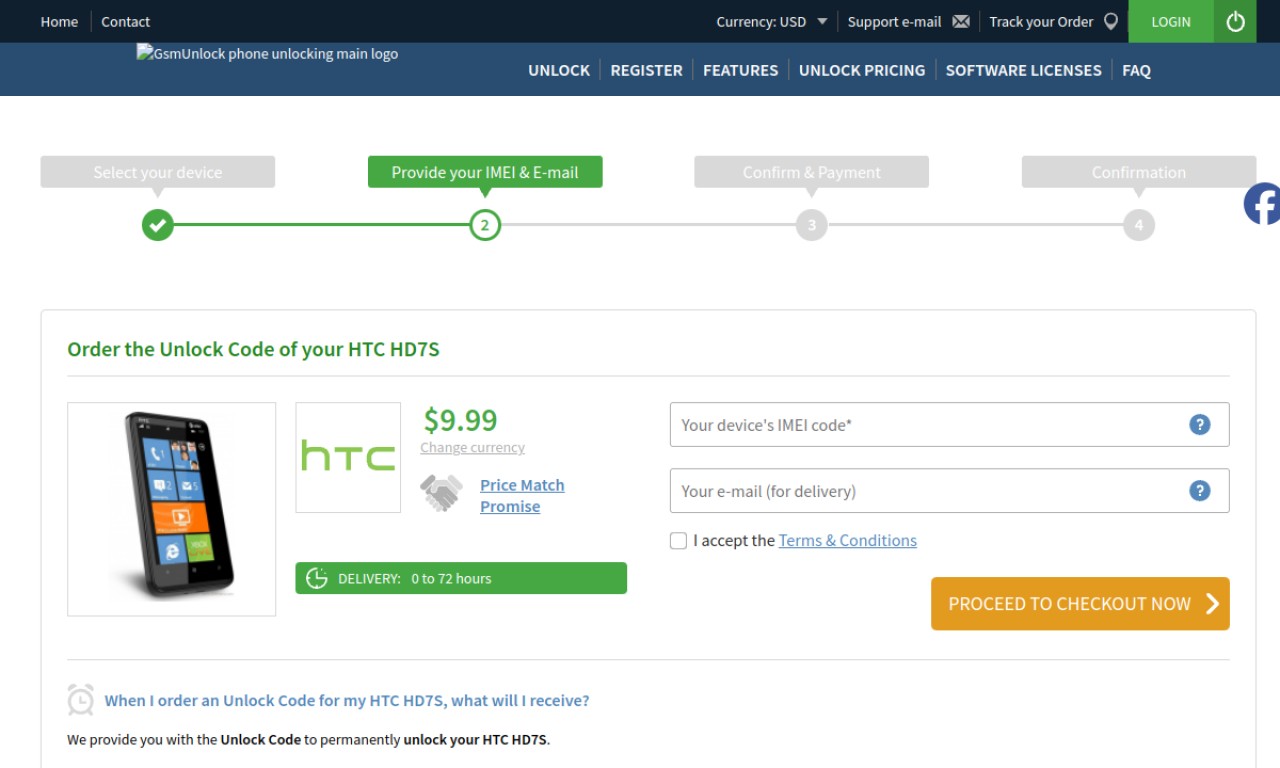
Task: Click the step 3 circle indicator
Action: coord(812,225)
